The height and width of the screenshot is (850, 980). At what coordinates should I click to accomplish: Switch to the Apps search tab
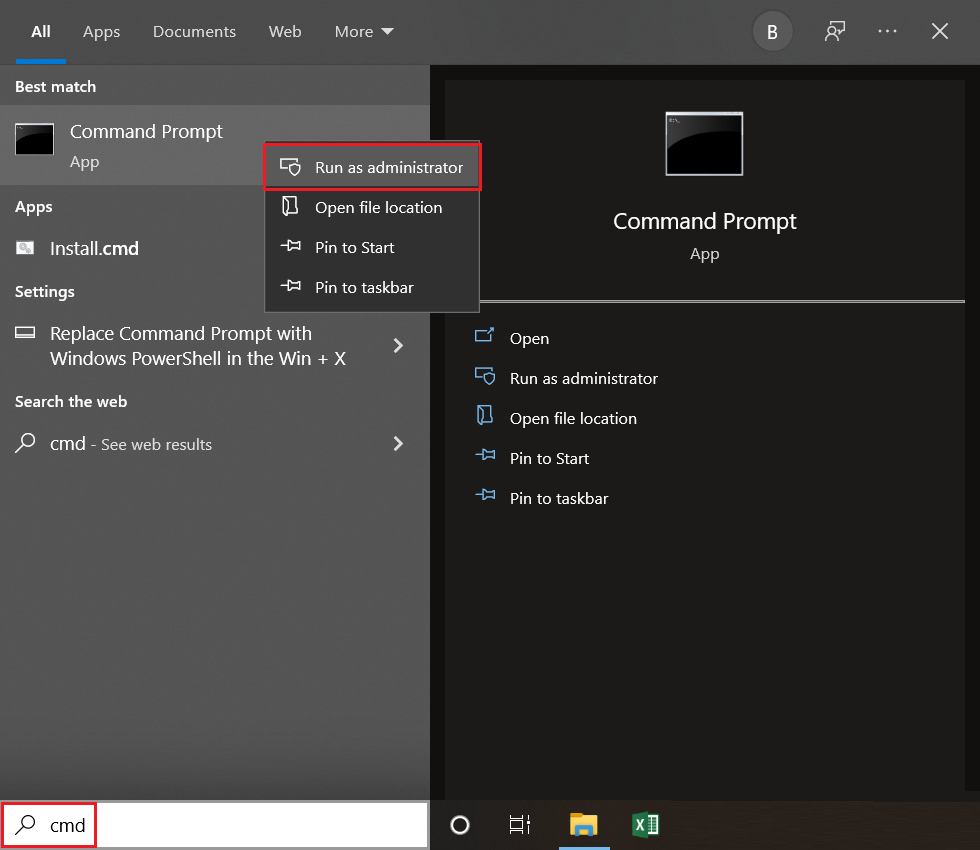coord(101,31)
